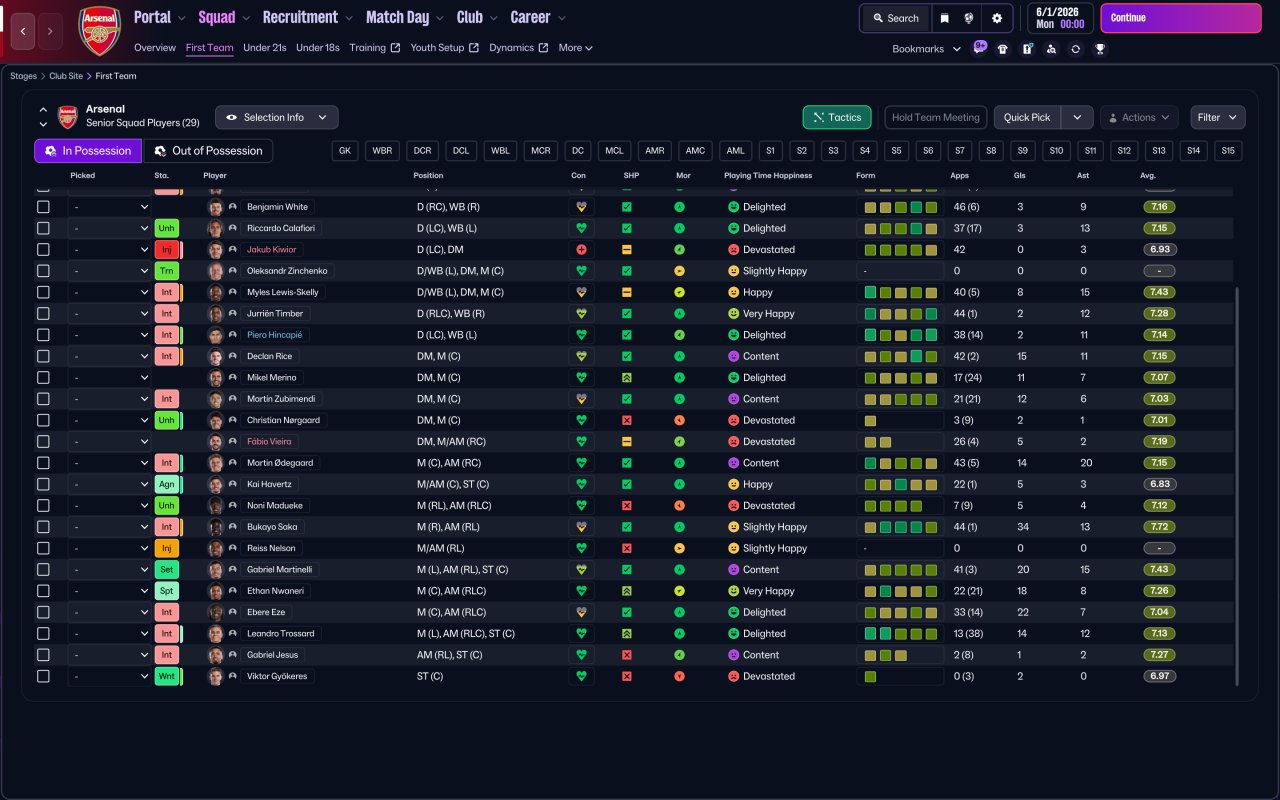This screenshot has width=1280, height=800.
Task: Open the Picked dropdown for Ebere Eze
Action: 109,612
